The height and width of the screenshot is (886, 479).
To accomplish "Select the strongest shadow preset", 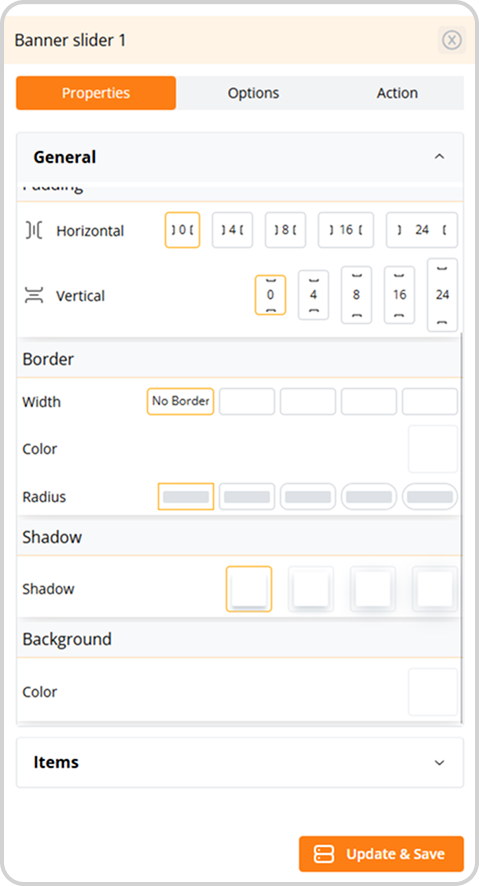I will (435, 589).
